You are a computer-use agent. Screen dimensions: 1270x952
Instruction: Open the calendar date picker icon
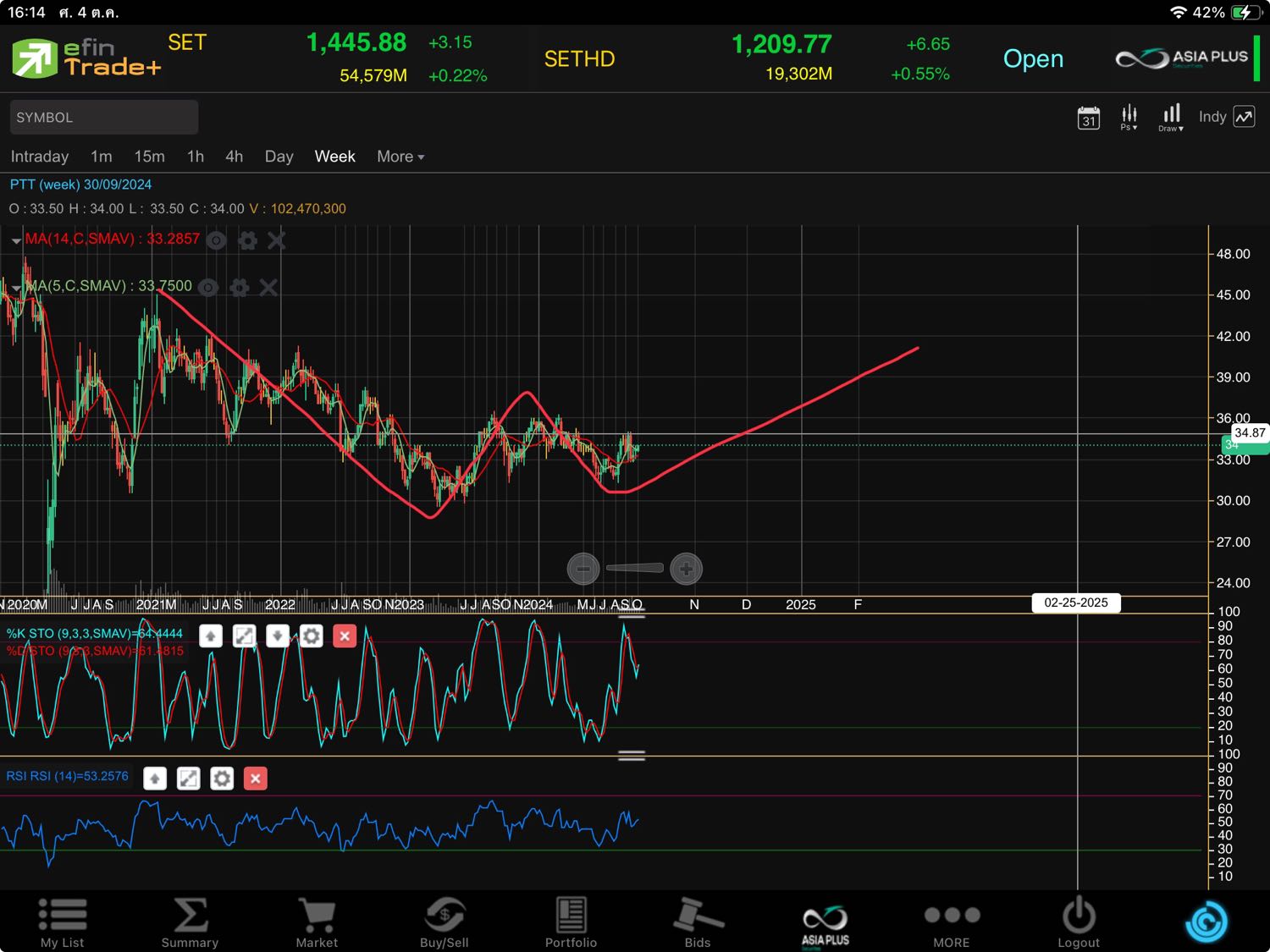tap(1089, 118)
